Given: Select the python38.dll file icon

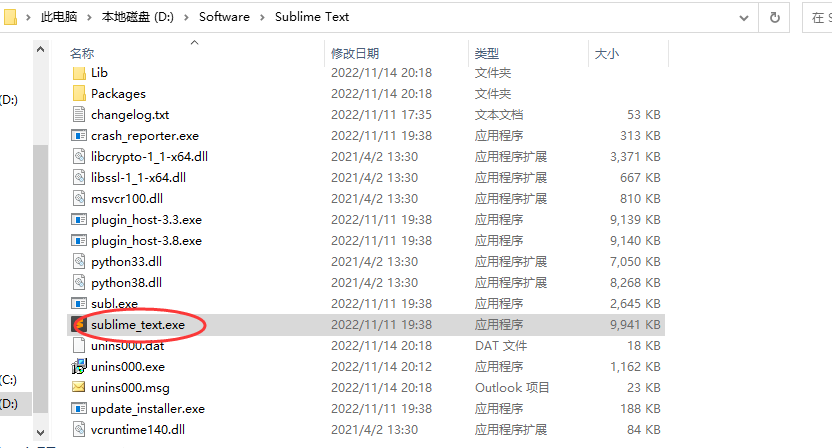Looking at the screenshot, I should click(79, 282).
